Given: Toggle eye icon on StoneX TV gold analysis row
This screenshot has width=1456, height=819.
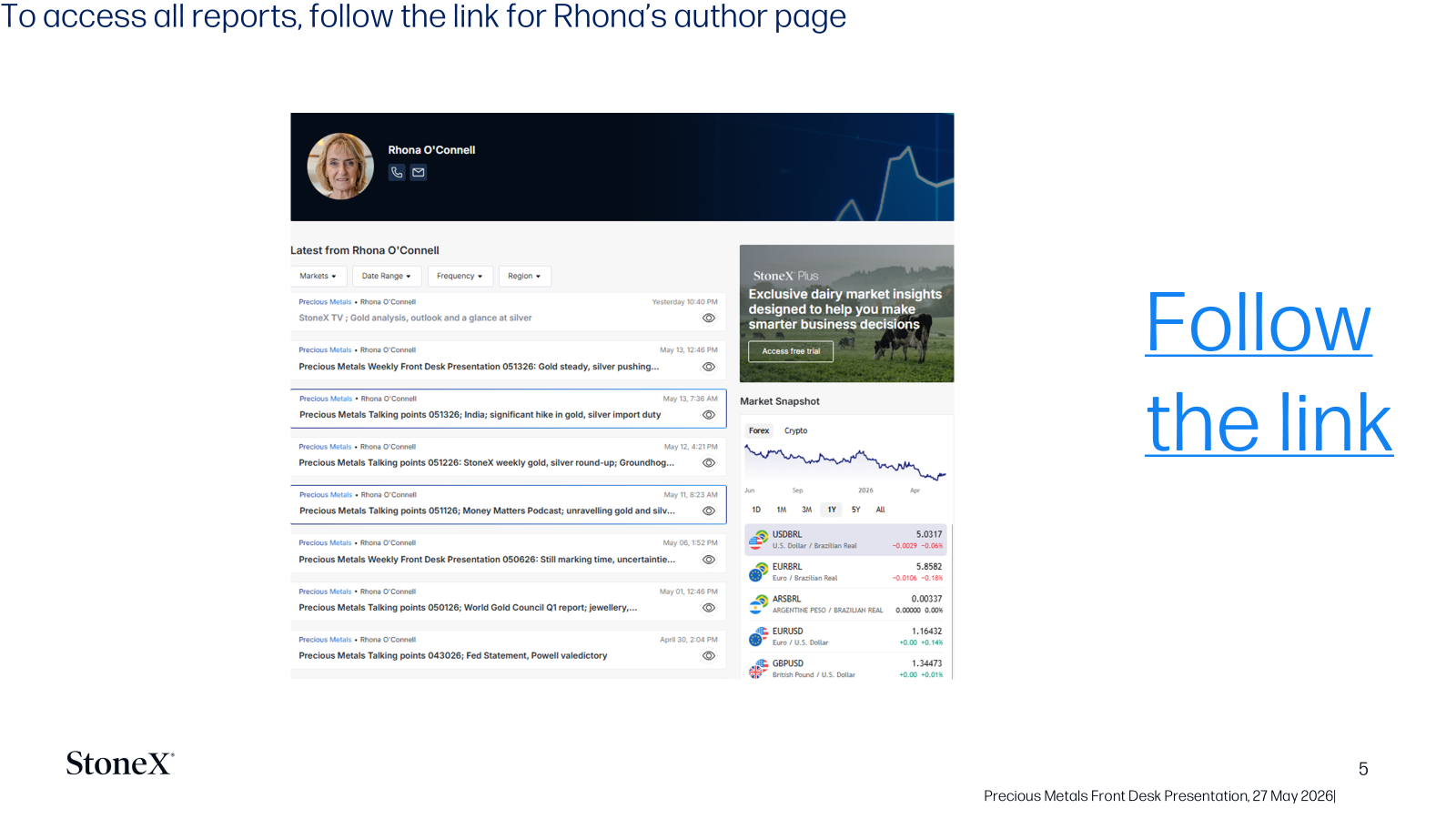Looking at the screenshot, I should click(x=709, y=318).
